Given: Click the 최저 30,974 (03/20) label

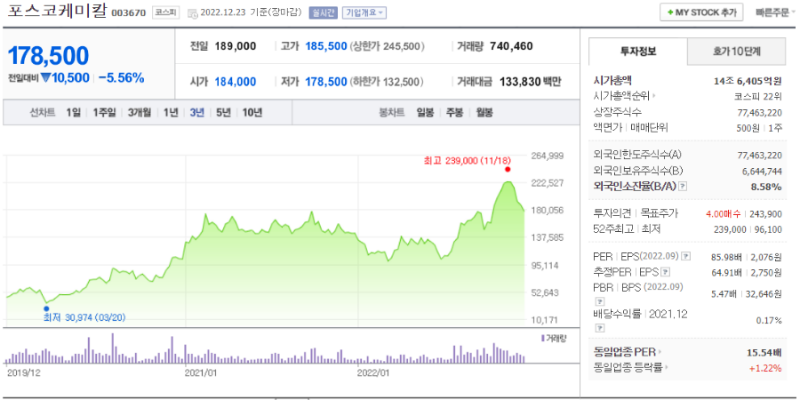Looking at the screenshot, I should (x=85, y=317).
